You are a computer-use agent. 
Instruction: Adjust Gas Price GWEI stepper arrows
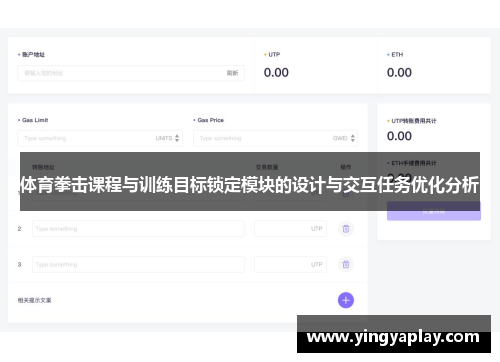tap(353, 138)
